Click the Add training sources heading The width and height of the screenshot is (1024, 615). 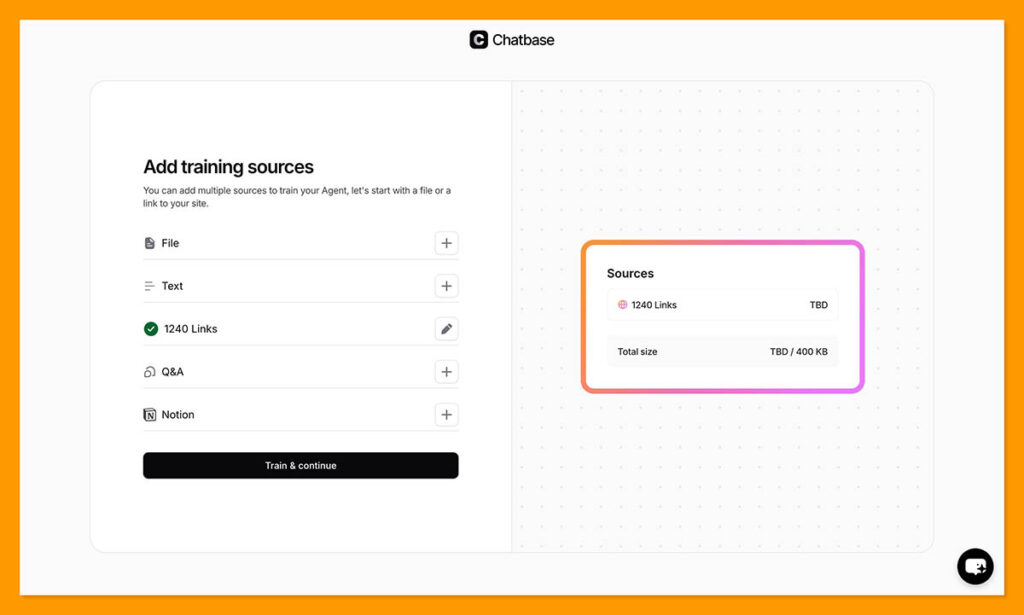click(x=227, y=167)
